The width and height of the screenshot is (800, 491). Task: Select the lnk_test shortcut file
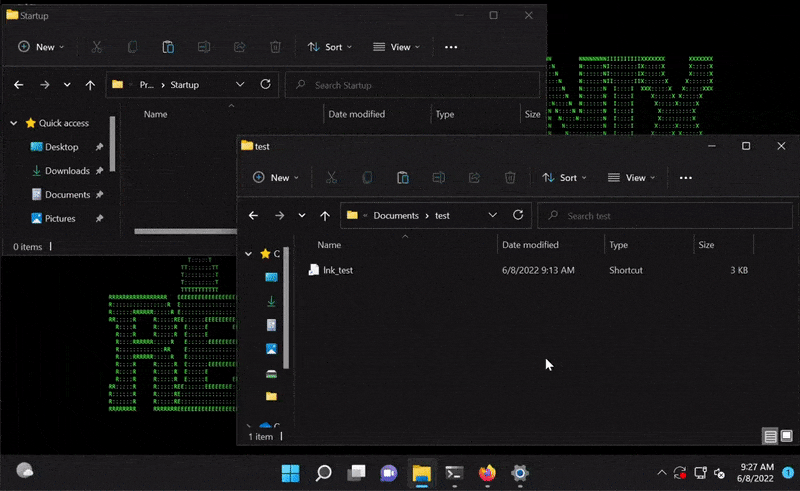pos(337,270)
